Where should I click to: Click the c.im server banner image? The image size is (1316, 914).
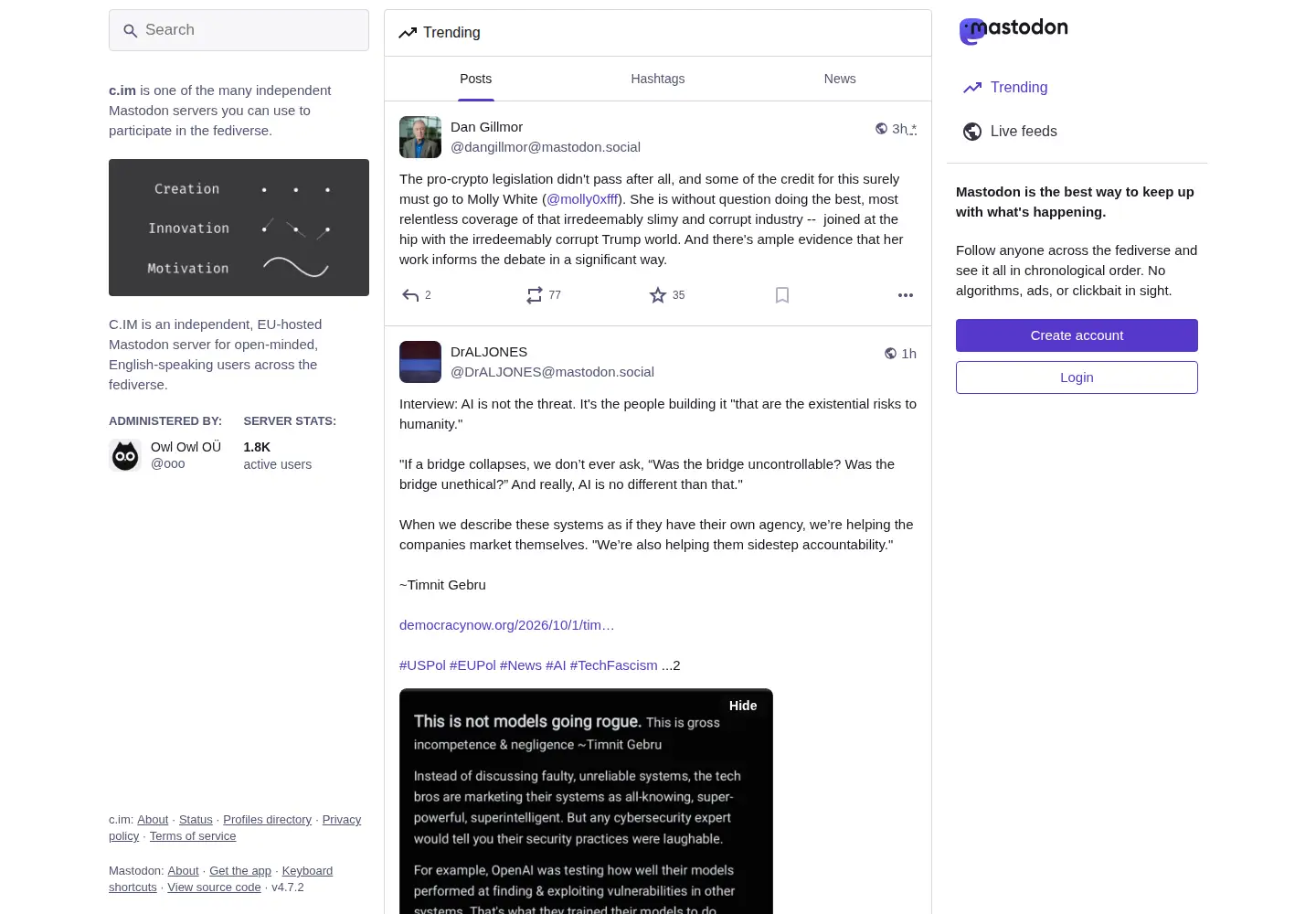(x=239, y=228)
